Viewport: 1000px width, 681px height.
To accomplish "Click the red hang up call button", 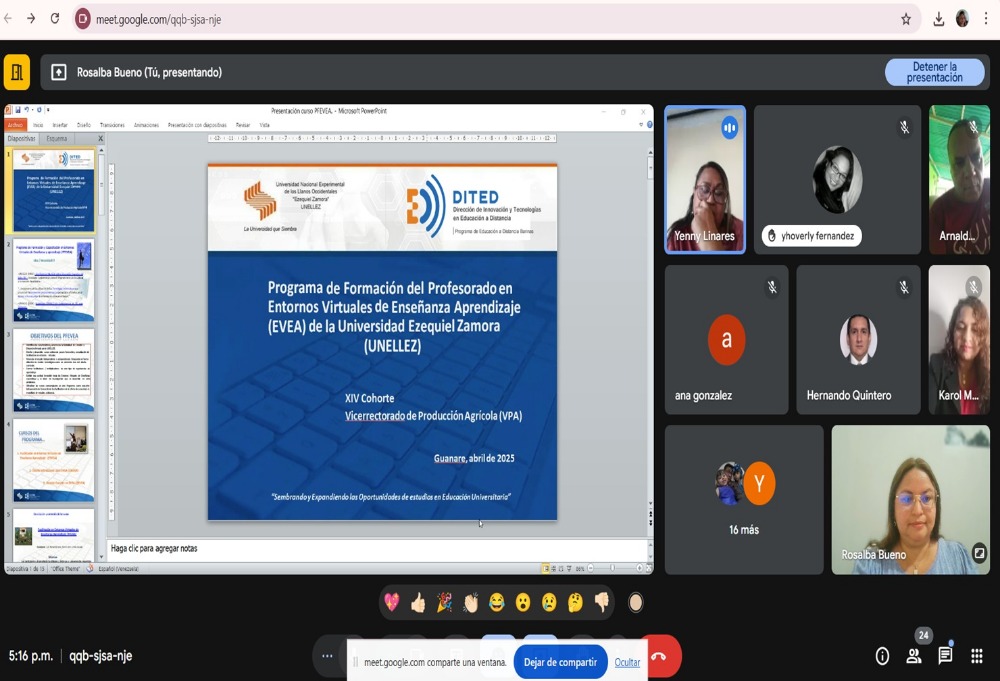I will 661,656.
